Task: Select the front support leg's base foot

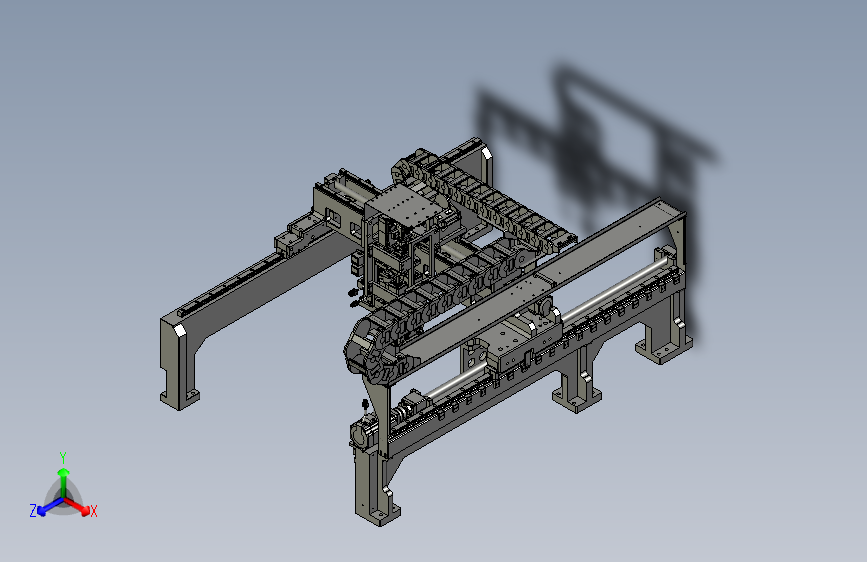Action: coord(378,512)
